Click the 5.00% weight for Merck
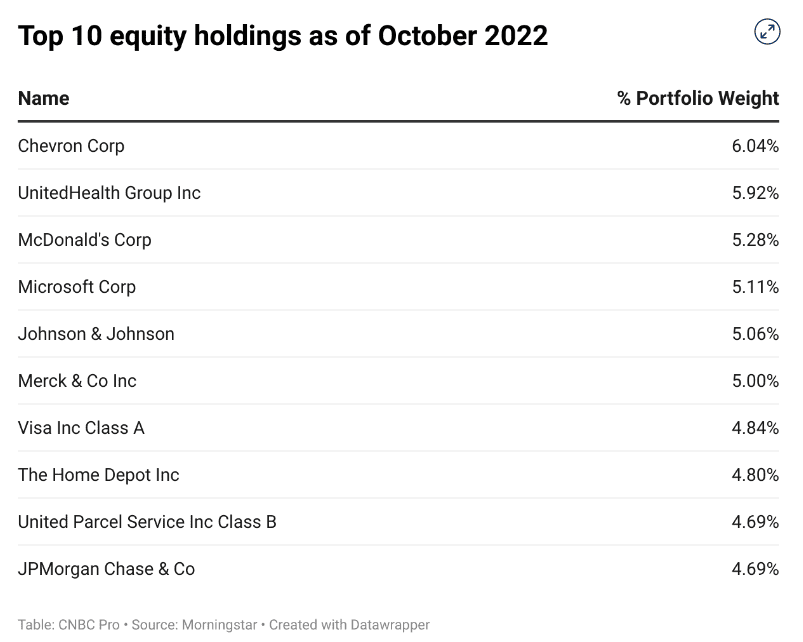The image size is (803, 642). pyautogui.click(x=755, y=381)
